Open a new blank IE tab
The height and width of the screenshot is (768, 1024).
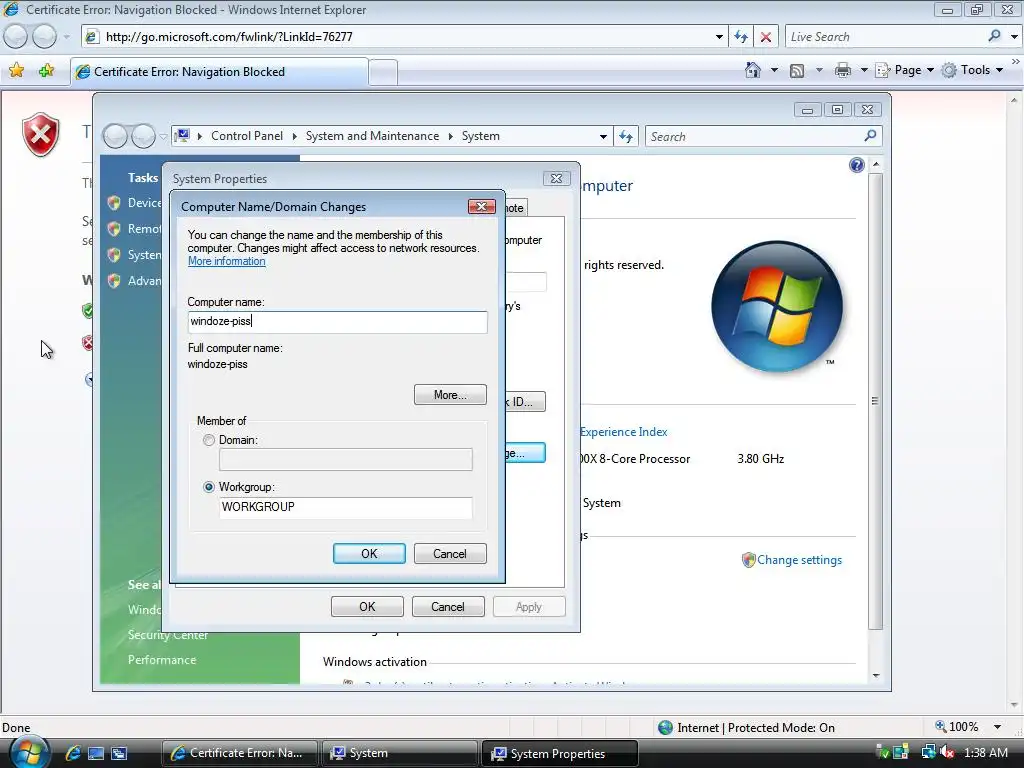coord(383,72)
